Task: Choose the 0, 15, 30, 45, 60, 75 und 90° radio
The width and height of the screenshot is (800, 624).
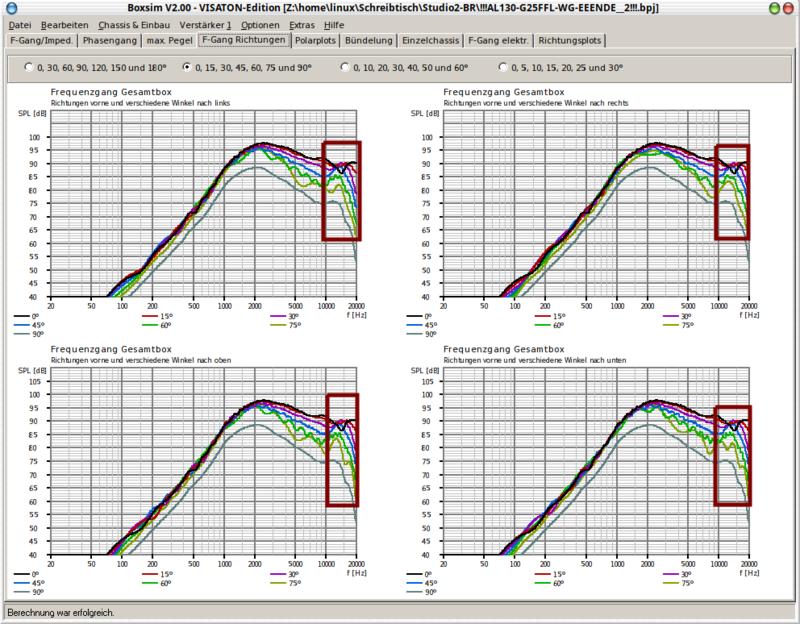Action: (187, 68)
